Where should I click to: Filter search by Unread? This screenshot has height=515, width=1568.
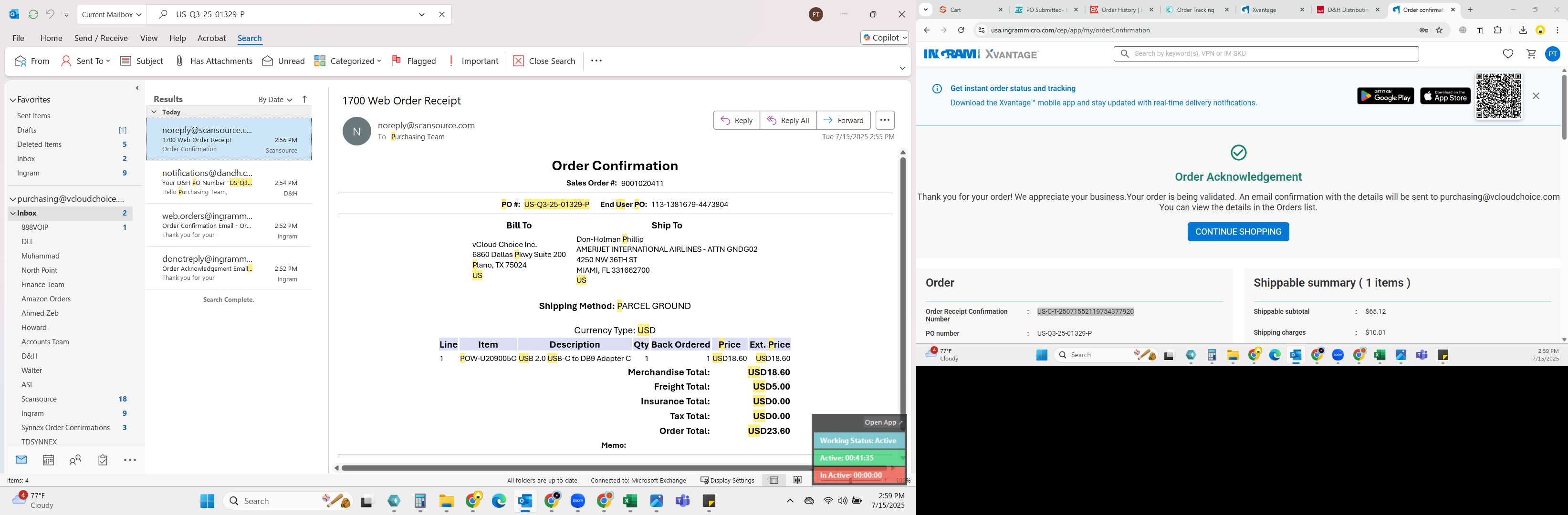pos(283,61)
